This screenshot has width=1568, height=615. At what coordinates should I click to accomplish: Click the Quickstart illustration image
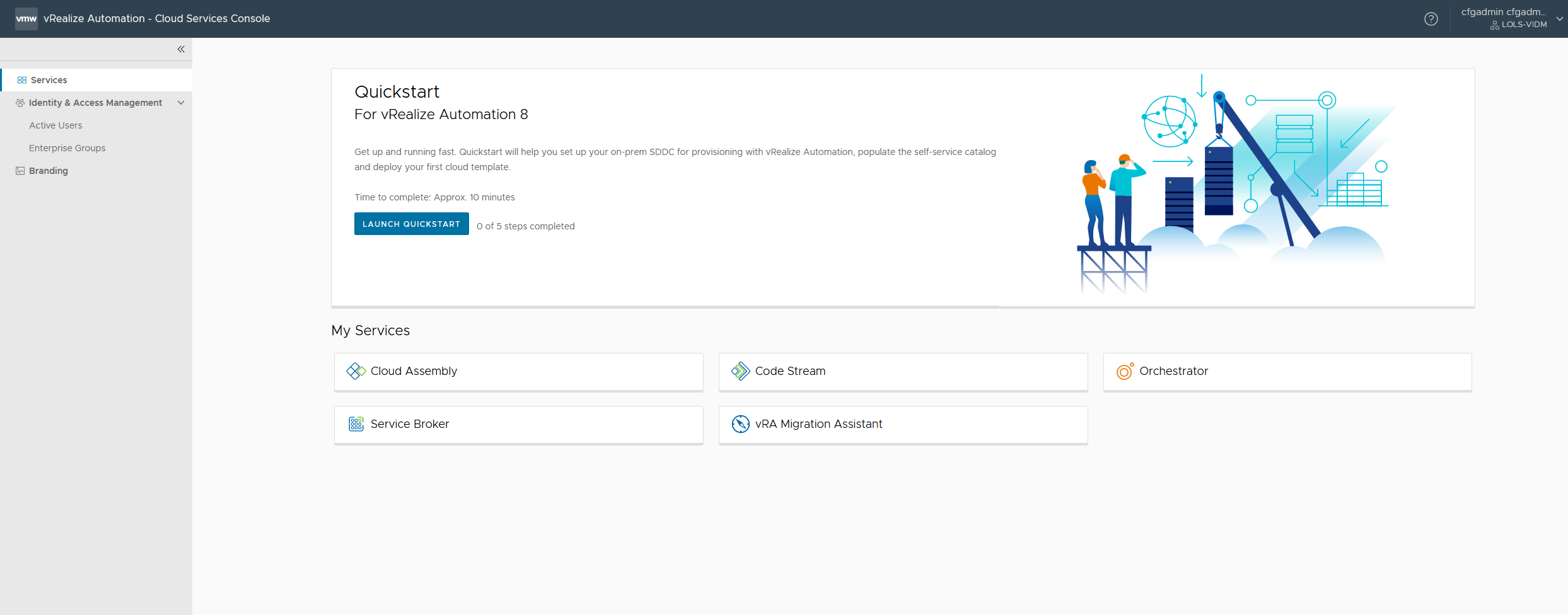pyautogui.click(x=1236, y=184)
